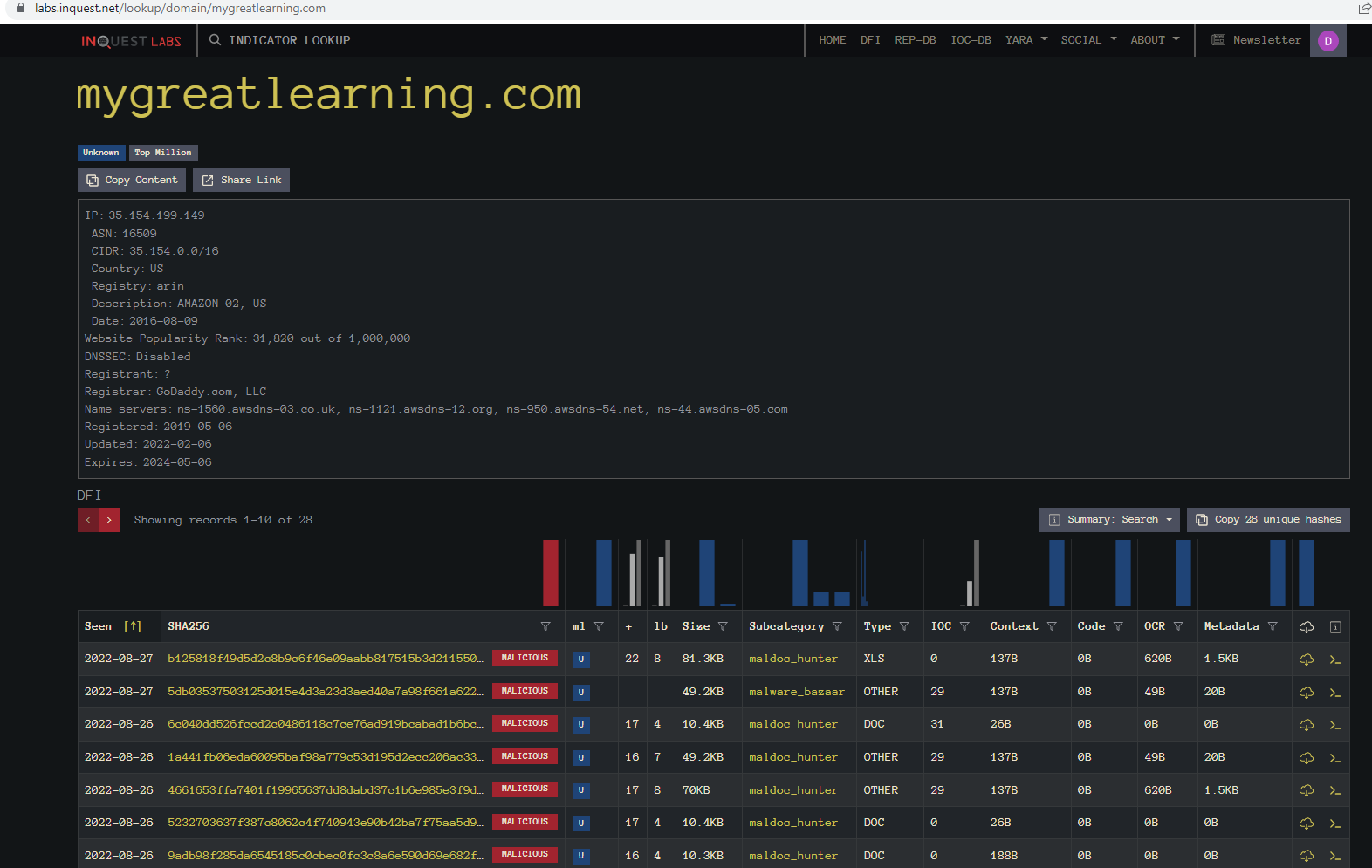This screenshot has height=868, width=1372.
Task: Click the cloud download column header icon
Action: 1307,627
